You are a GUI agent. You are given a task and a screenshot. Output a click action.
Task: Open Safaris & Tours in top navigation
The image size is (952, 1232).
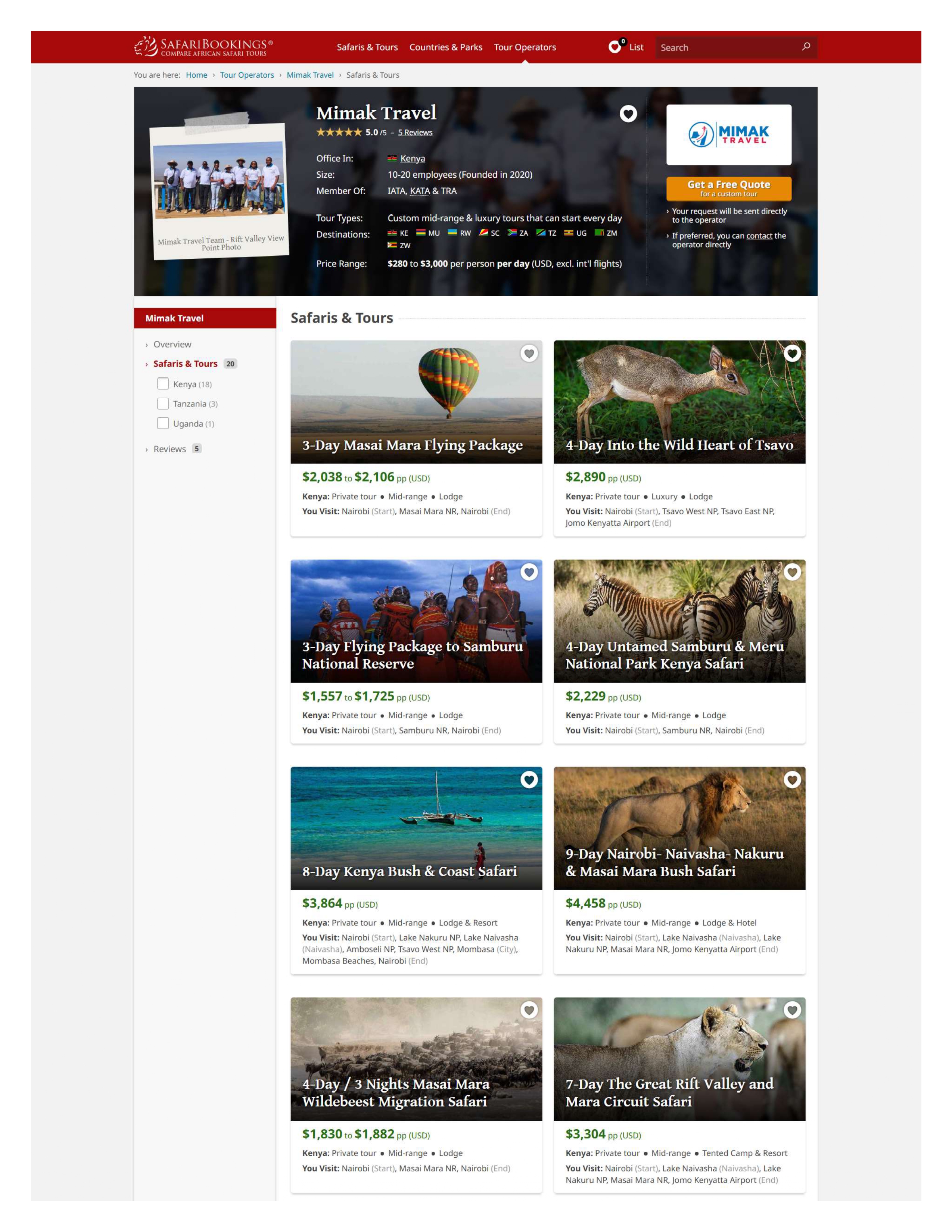tap(367, 47)
